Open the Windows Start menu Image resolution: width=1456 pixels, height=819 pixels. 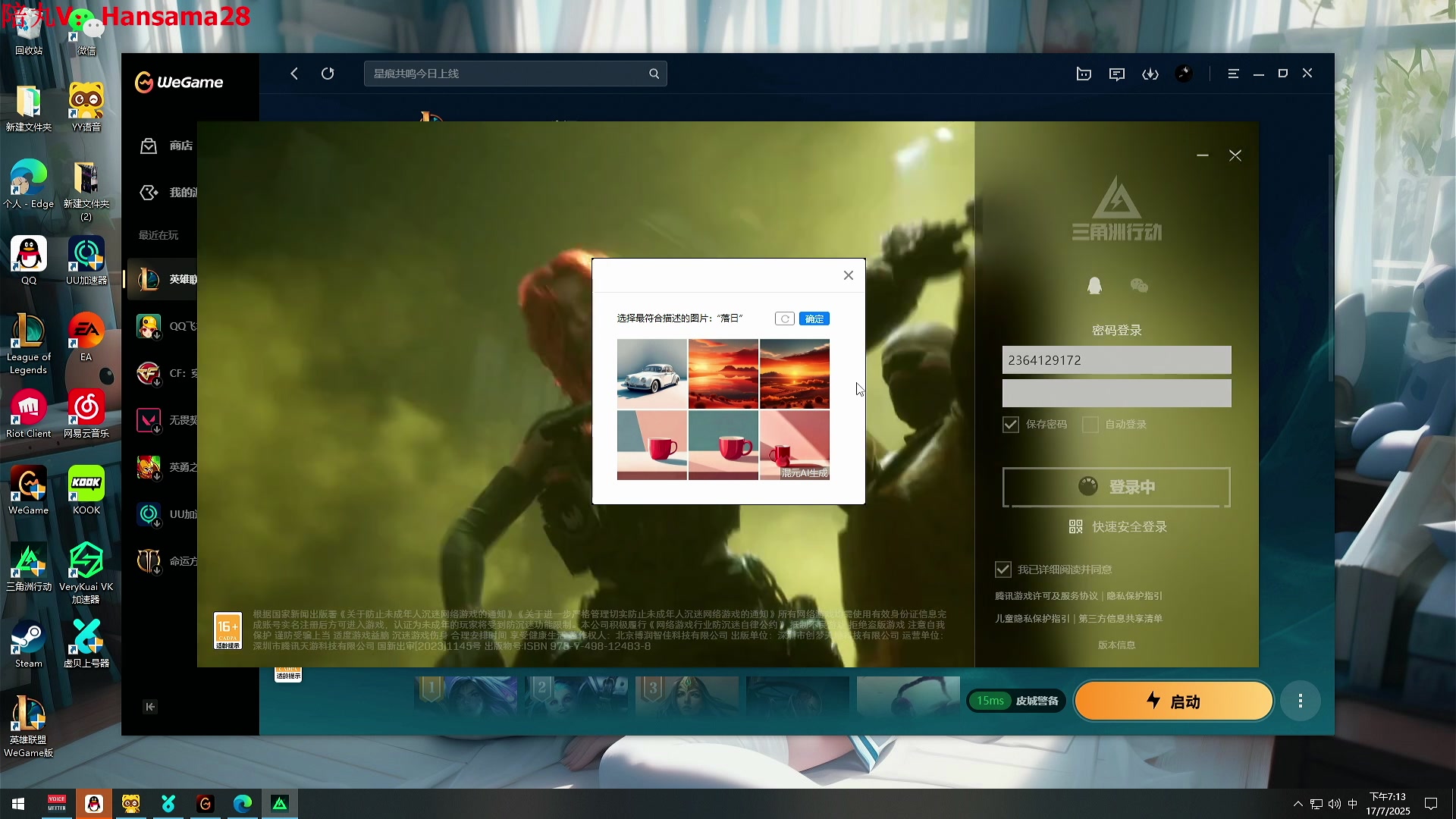pyautogui.click(x=18, y=804)
